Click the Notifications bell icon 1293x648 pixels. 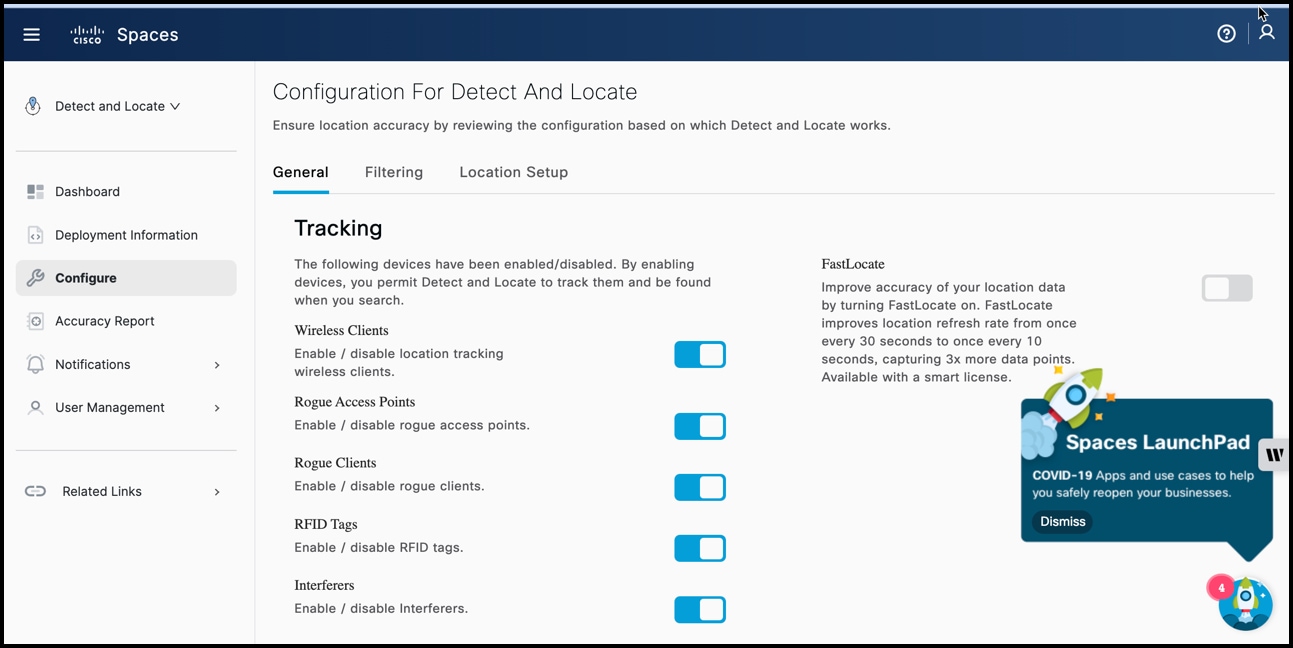(x=36, y=364)
